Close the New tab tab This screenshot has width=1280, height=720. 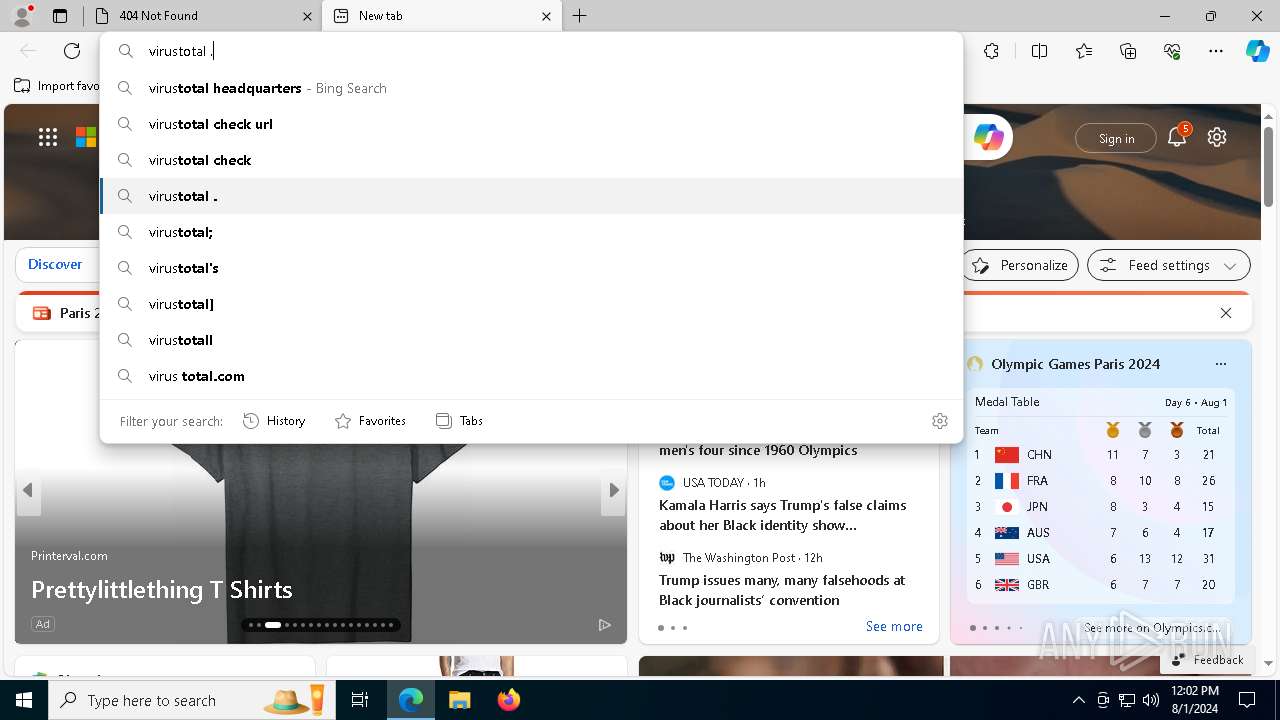tap(547, 16)
